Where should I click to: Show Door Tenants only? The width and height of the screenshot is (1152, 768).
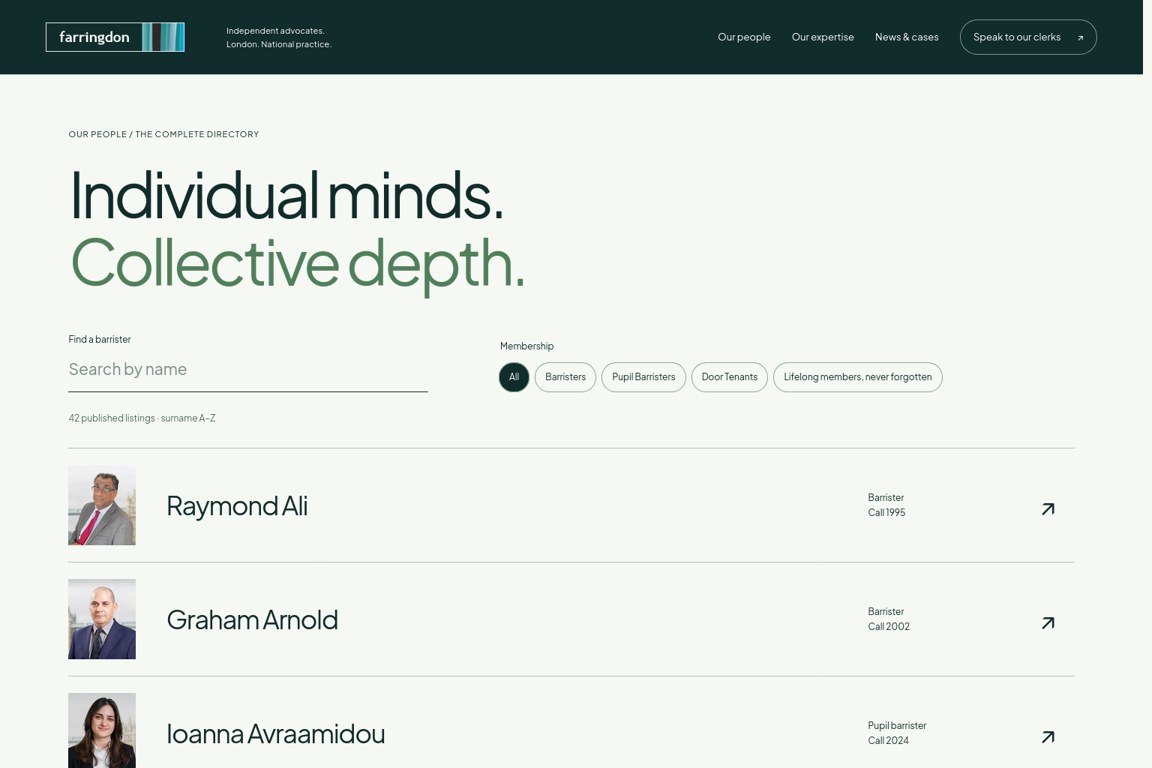pos(729,377)
